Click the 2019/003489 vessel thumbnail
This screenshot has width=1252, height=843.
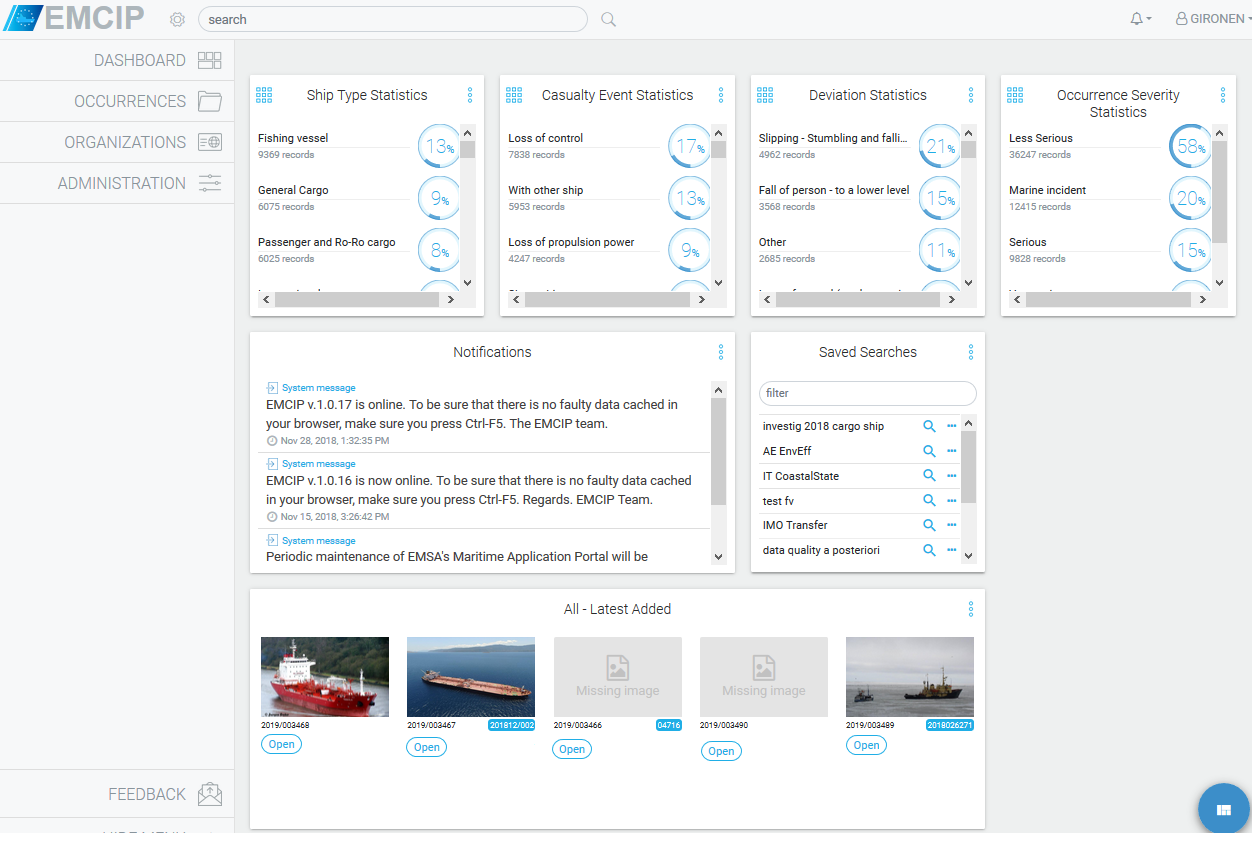point(910,677)
